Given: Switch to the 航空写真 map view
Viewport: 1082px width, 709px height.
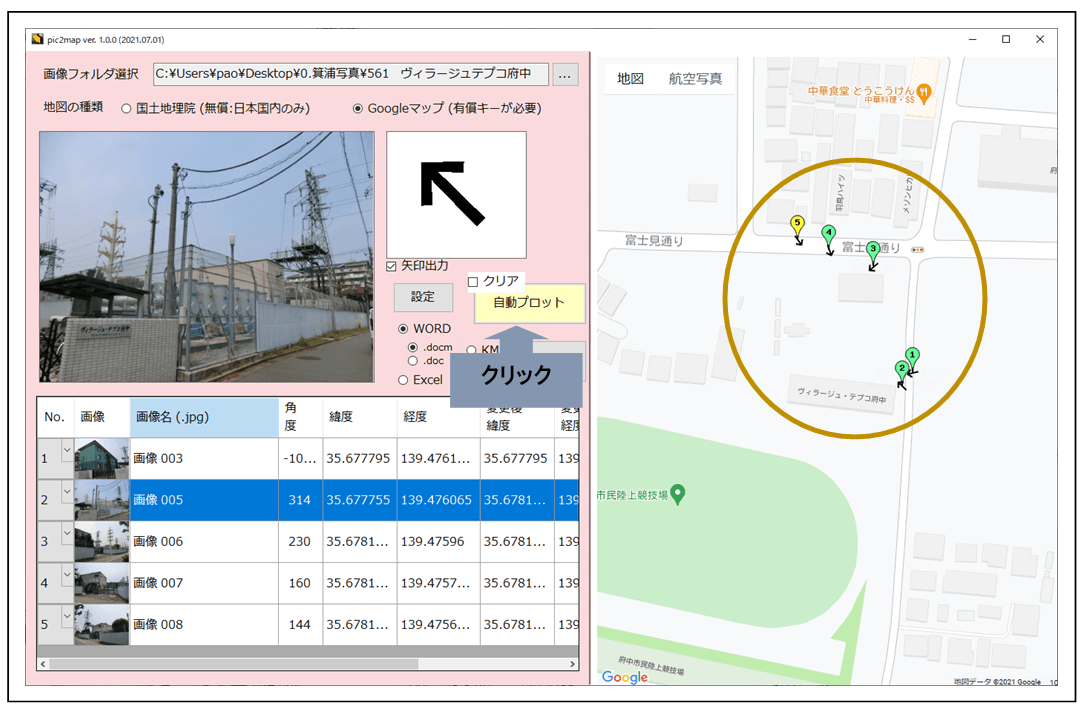Looking at the screenshot, I should (695, 79).
